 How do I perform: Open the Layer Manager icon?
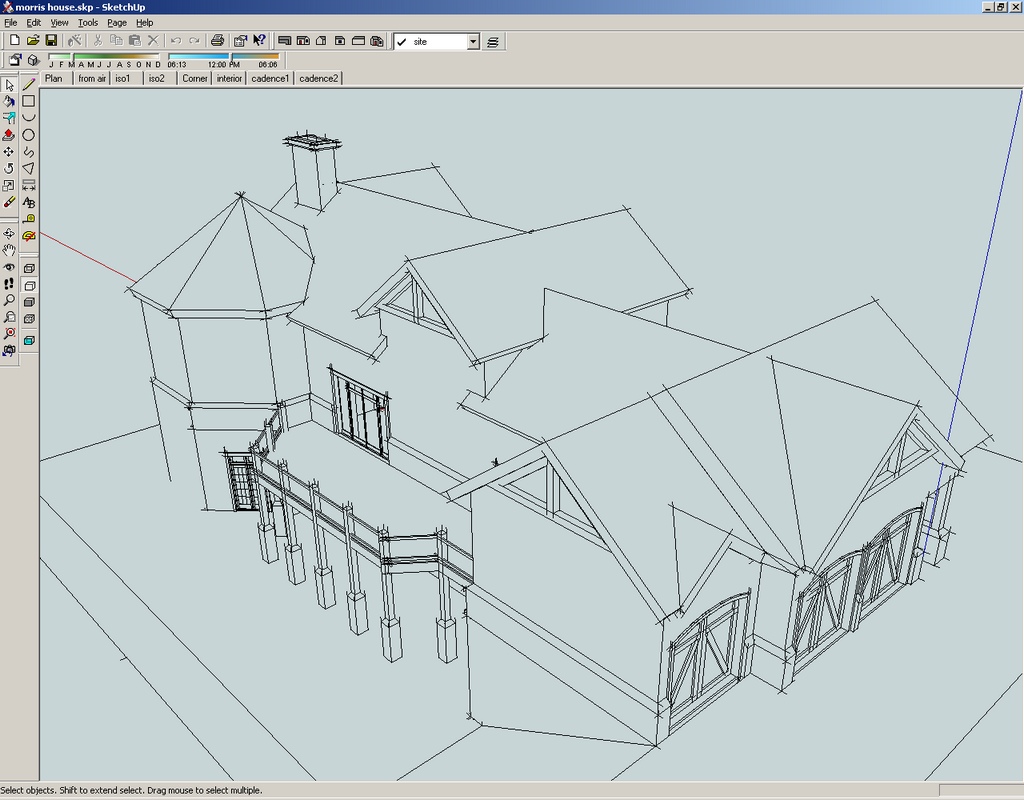(x=494, y=41)
